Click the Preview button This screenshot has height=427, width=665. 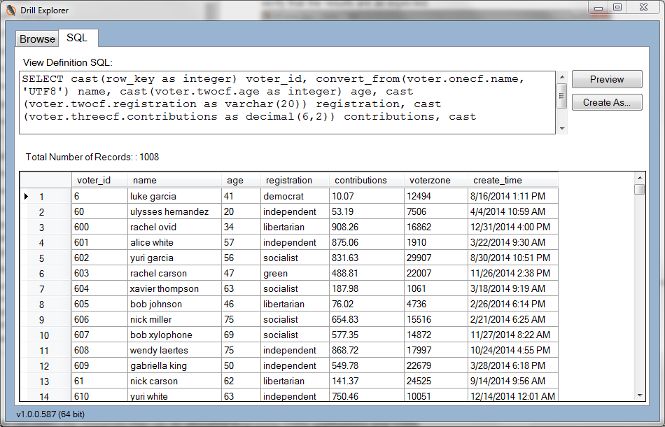(607, 79)
